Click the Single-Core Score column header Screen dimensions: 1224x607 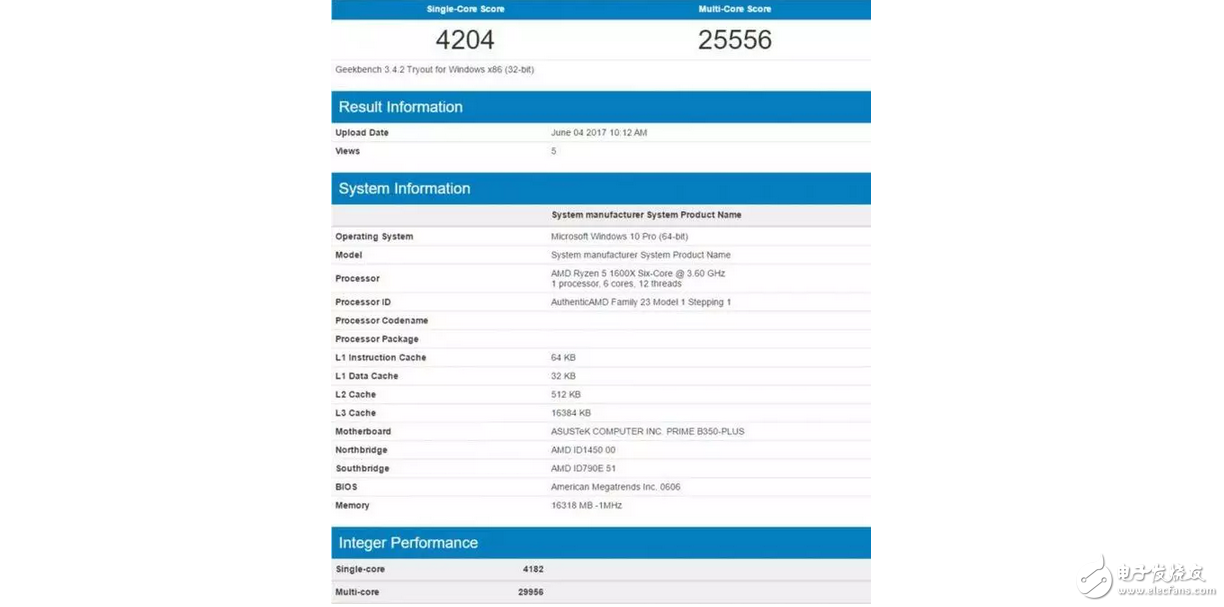(465, 9)
